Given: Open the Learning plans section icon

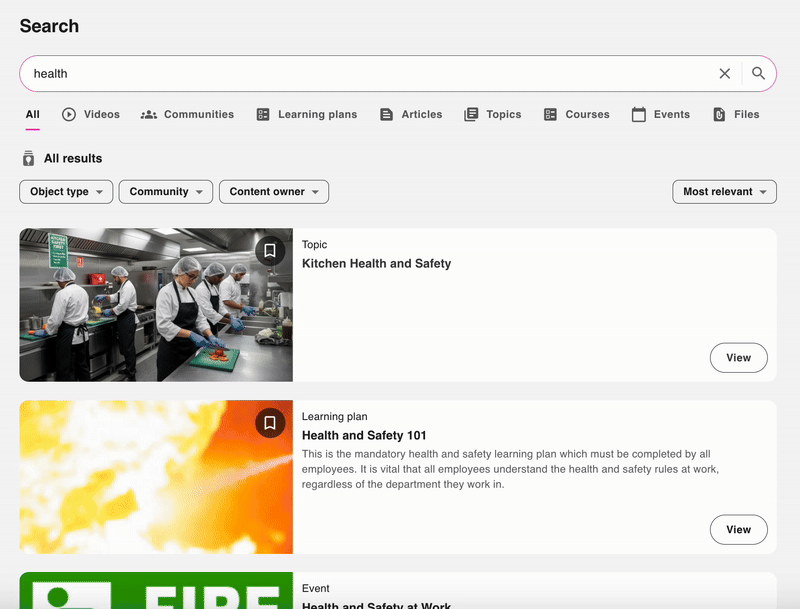Looking at the screenshot, I should pyautogui.click(x=262, y=114).
